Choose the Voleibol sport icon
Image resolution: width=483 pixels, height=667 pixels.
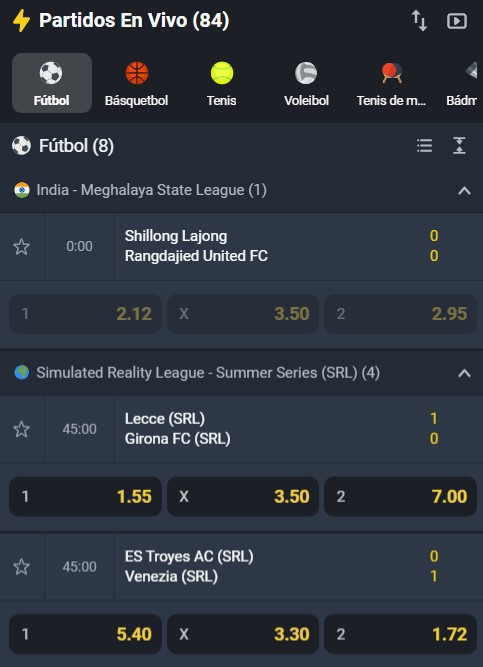tap(306, 73)
